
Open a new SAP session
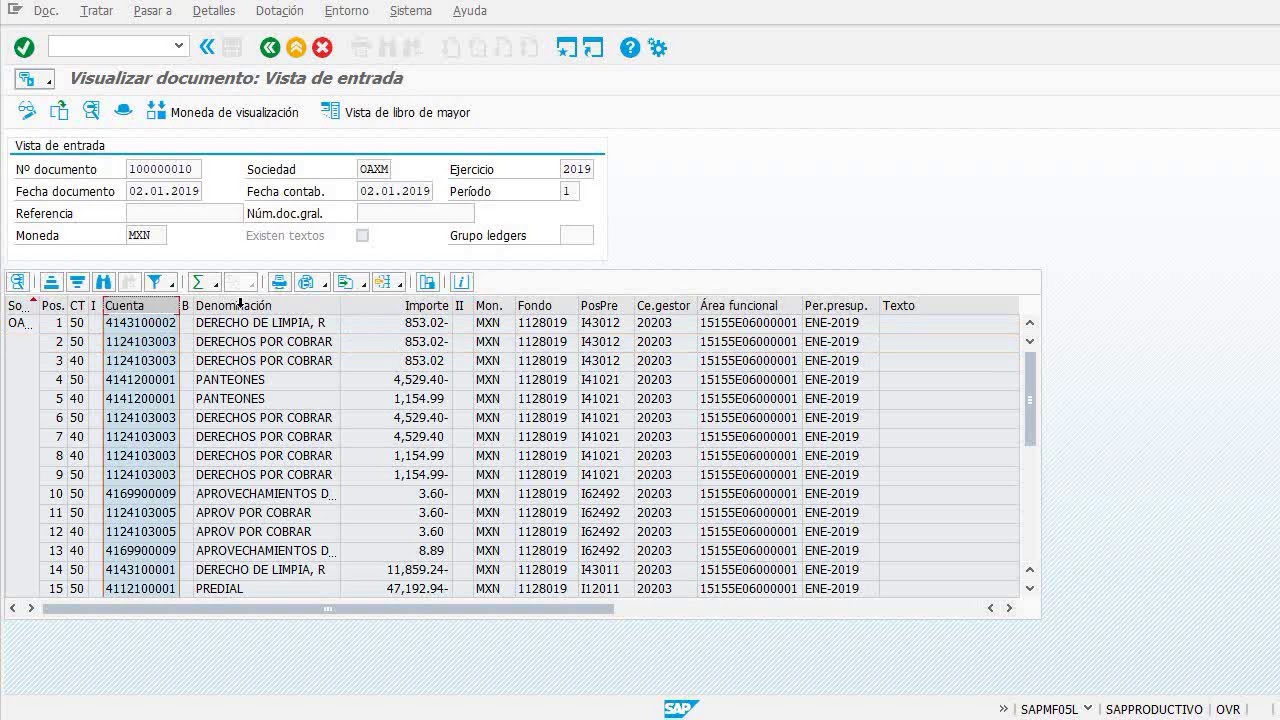point(567,47)
